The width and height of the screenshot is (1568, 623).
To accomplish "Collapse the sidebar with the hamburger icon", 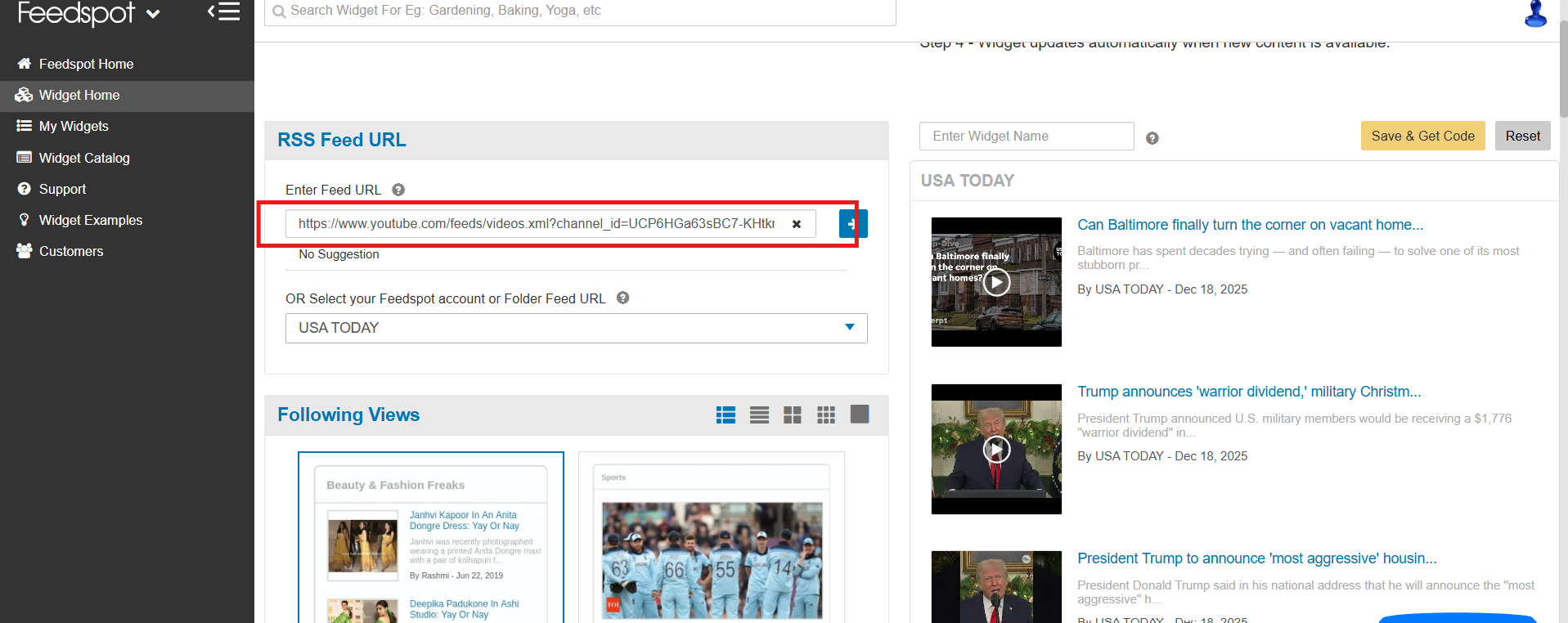I will (223, 11).
